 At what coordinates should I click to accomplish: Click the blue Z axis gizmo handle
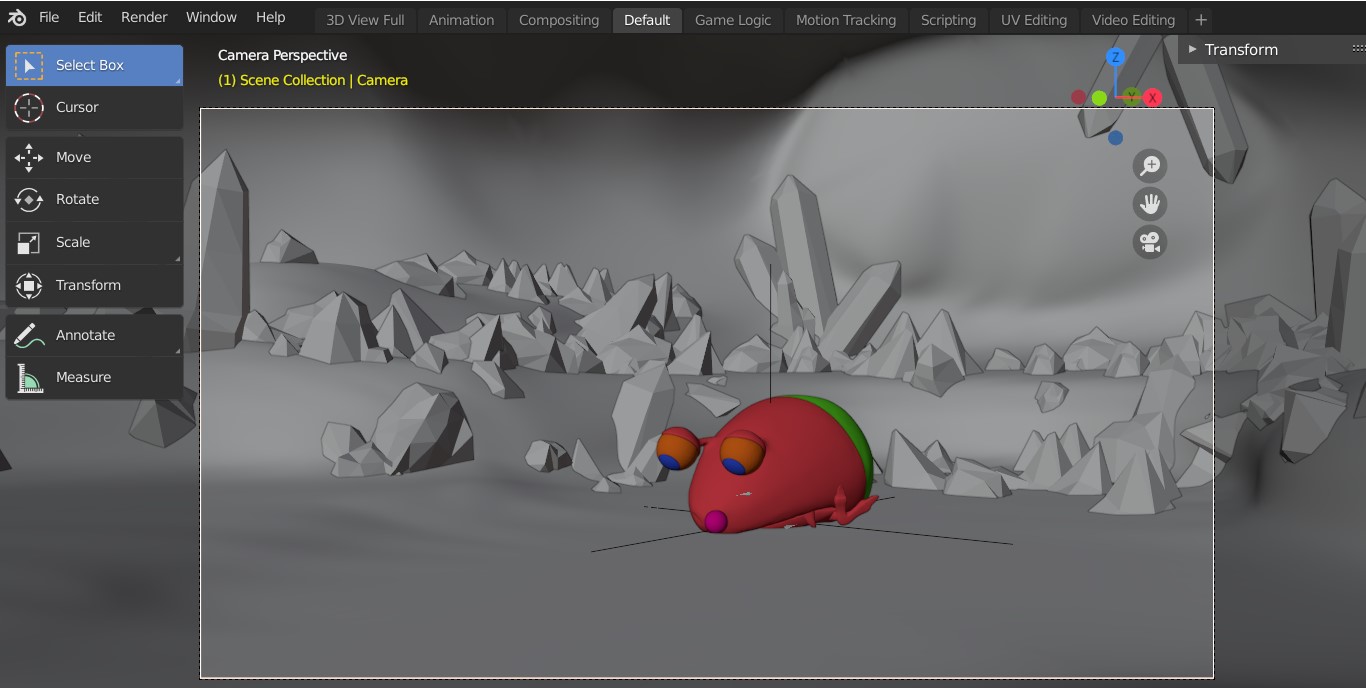coord(1115,57)
